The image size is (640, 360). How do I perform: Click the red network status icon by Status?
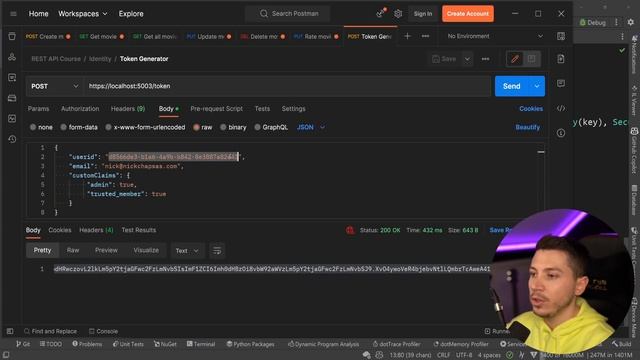(350, 230)
